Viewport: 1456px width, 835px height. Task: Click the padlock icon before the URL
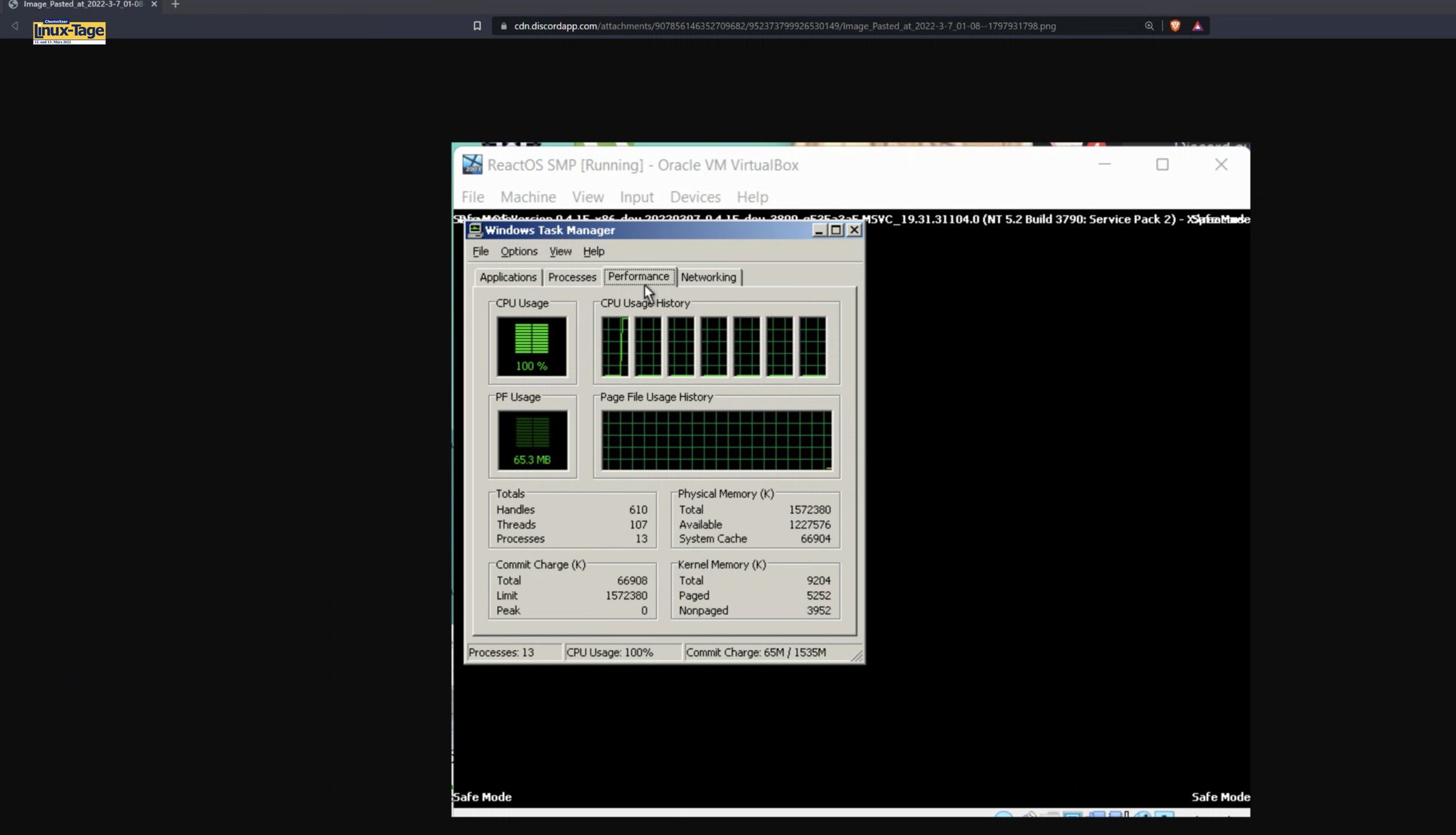click(x=503, y=26)
